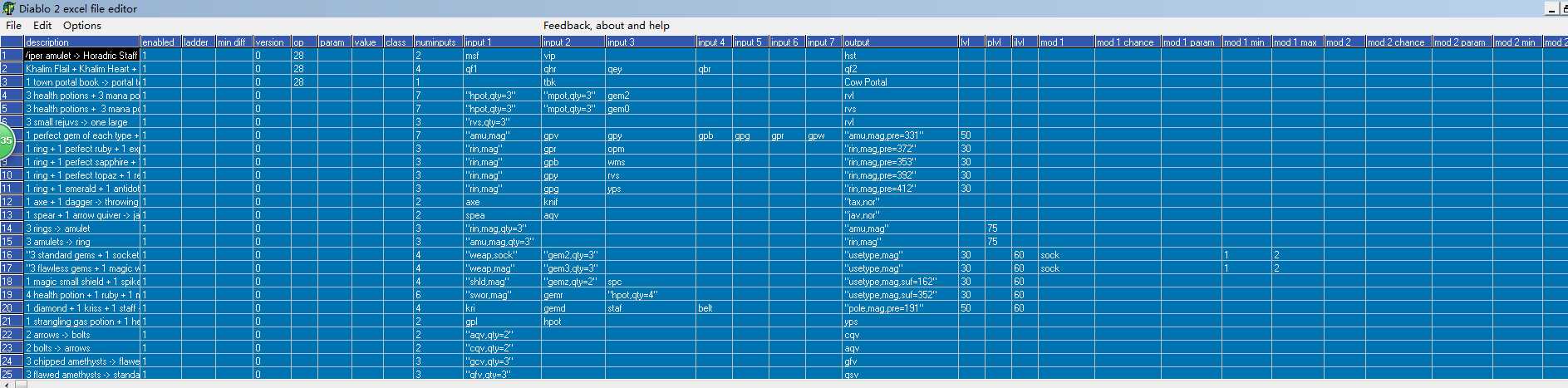The image size is (1568, 388).
Task: Click the 'hst' output cell
Action: pyautogui.click(x=900, y=56)
